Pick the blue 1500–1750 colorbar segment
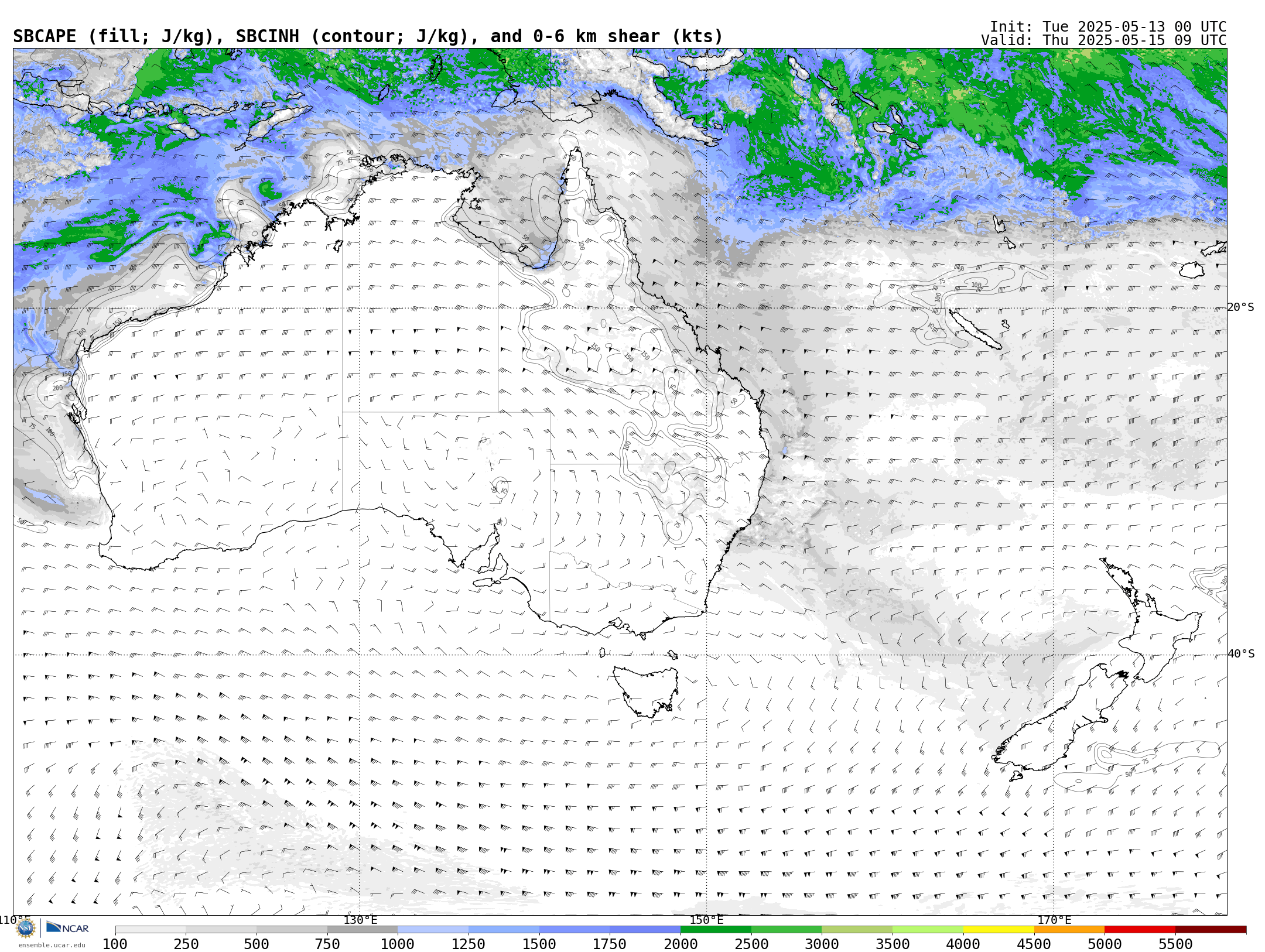The width and height of the screenshot is (1265, 952). coord(575,930)
